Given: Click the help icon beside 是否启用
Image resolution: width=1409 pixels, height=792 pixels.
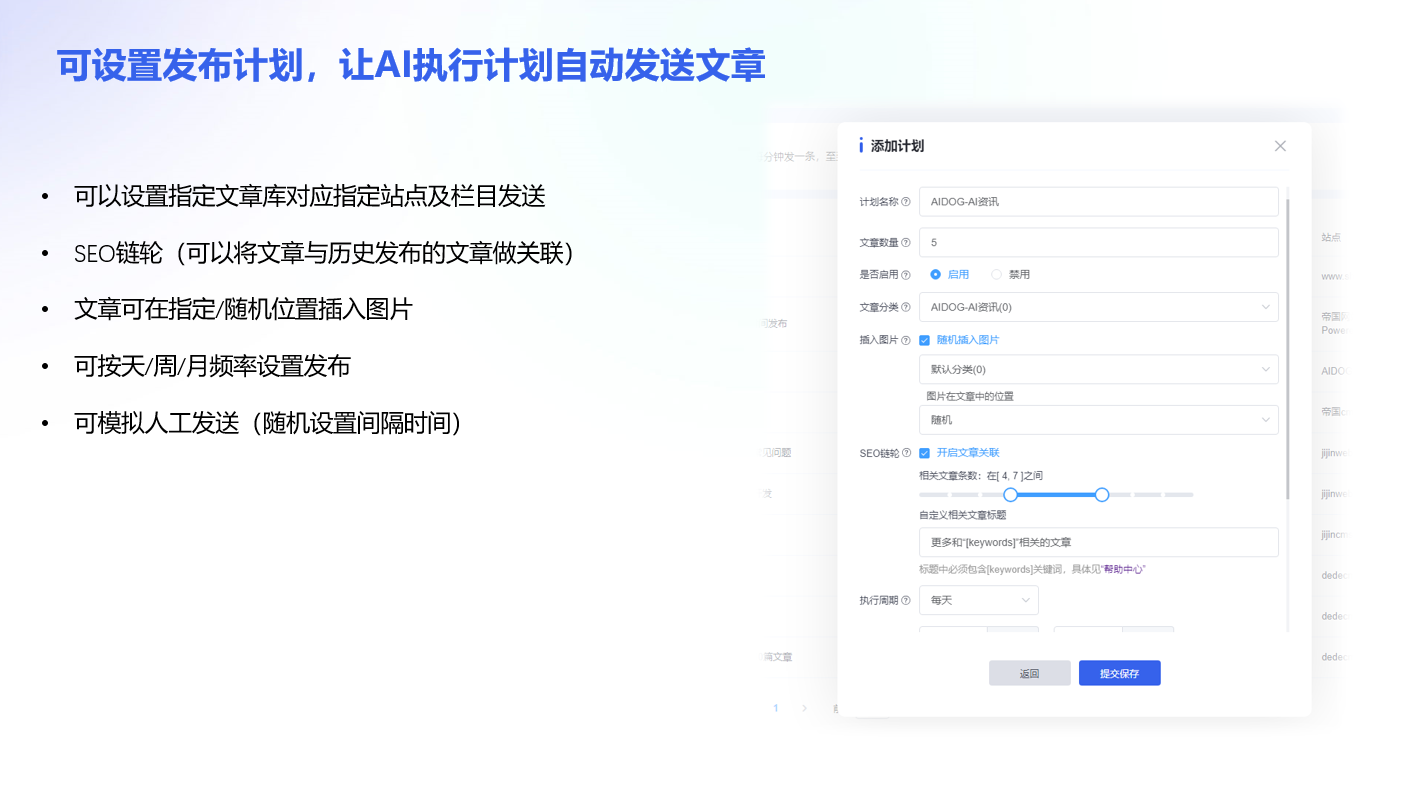Looking at the screenshot, I should (906, 275).
